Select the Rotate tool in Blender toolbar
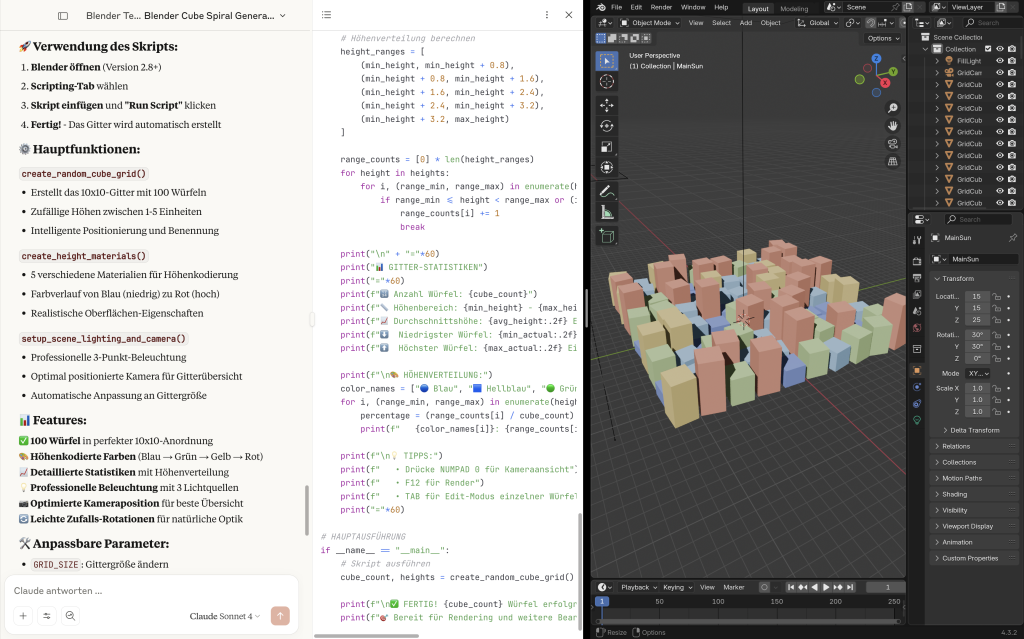The height and width of the screenshot is (639, 1024). point(607,126)
